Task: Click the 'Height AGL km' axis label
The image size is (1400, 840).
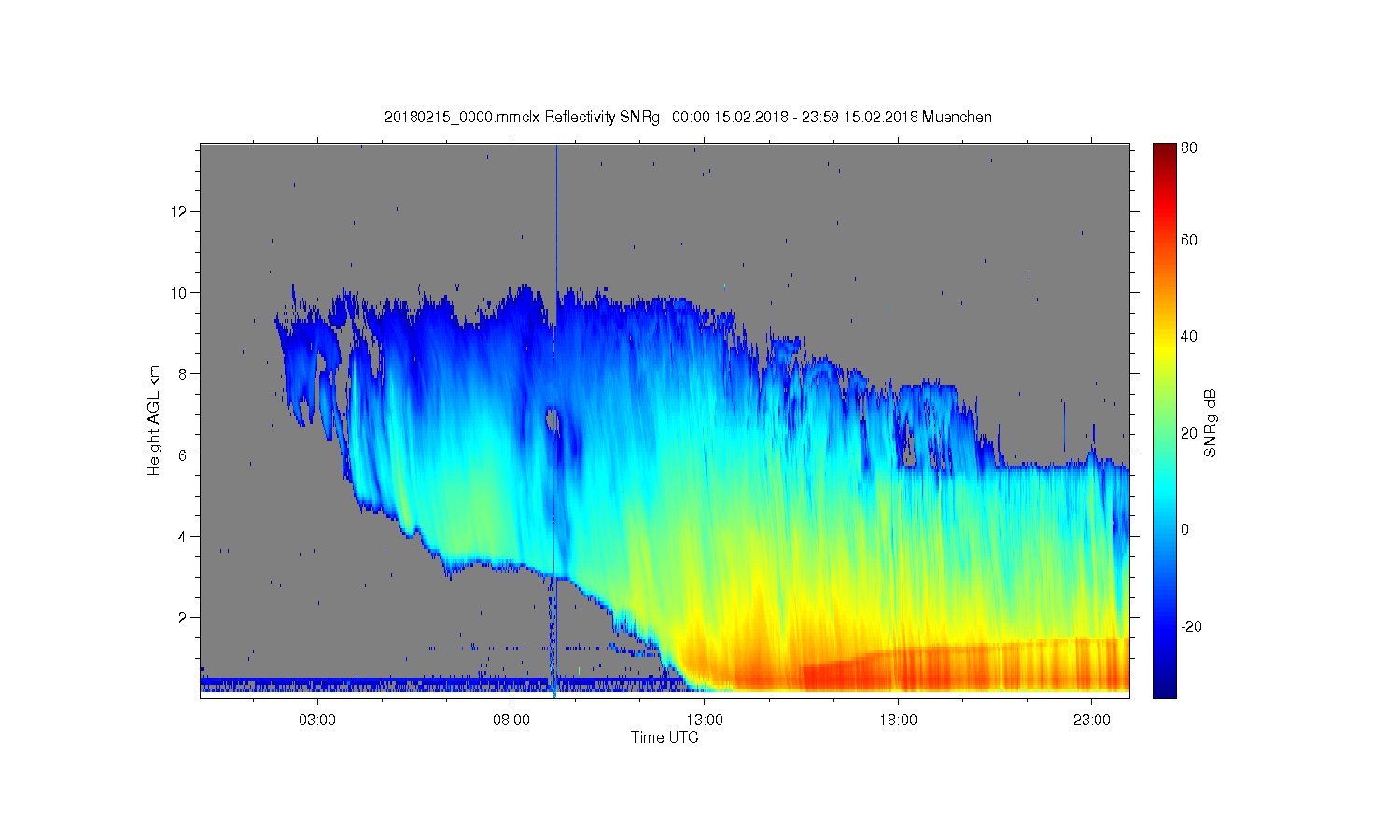Action: coord(154,421)
